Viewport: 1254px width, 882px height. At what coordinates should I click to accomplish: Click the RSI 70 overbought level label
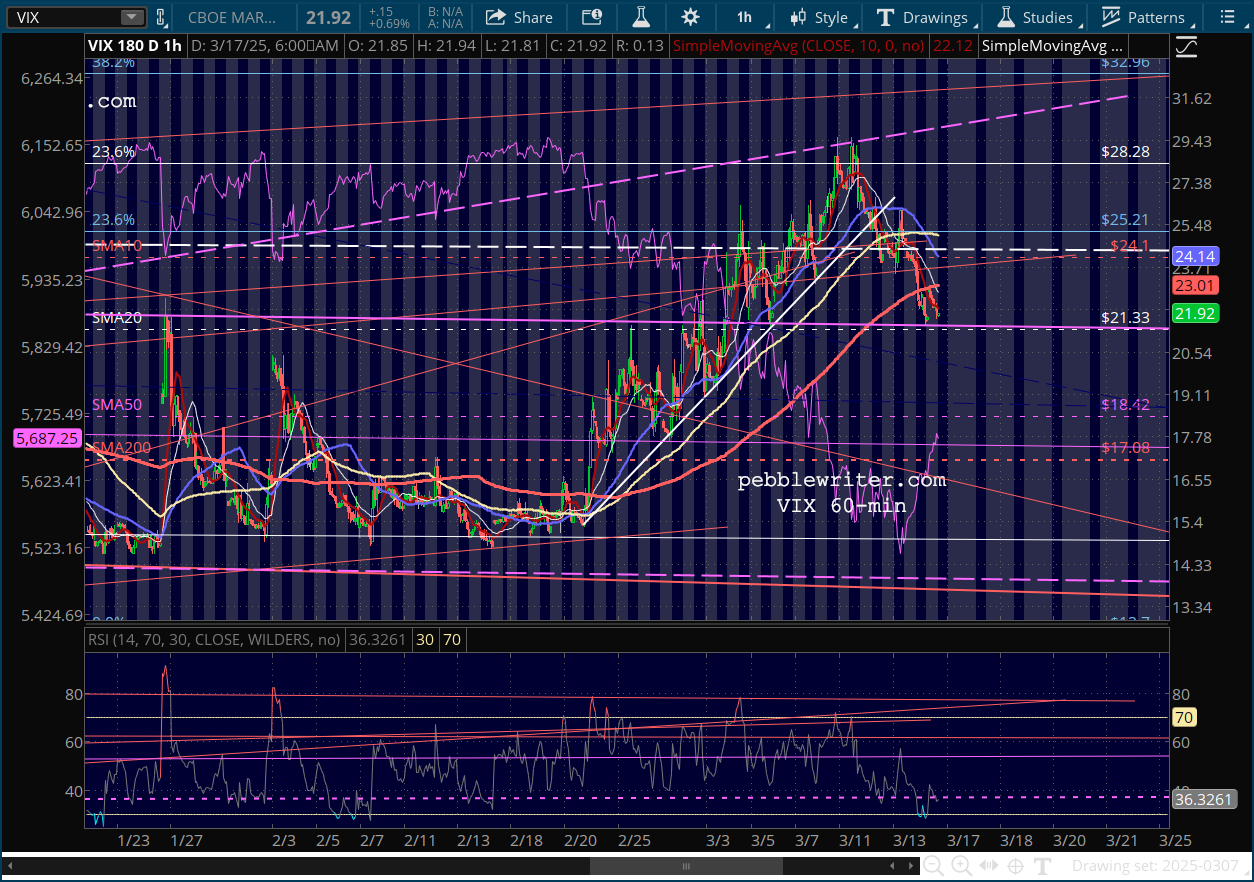[x=1185, y=717]
